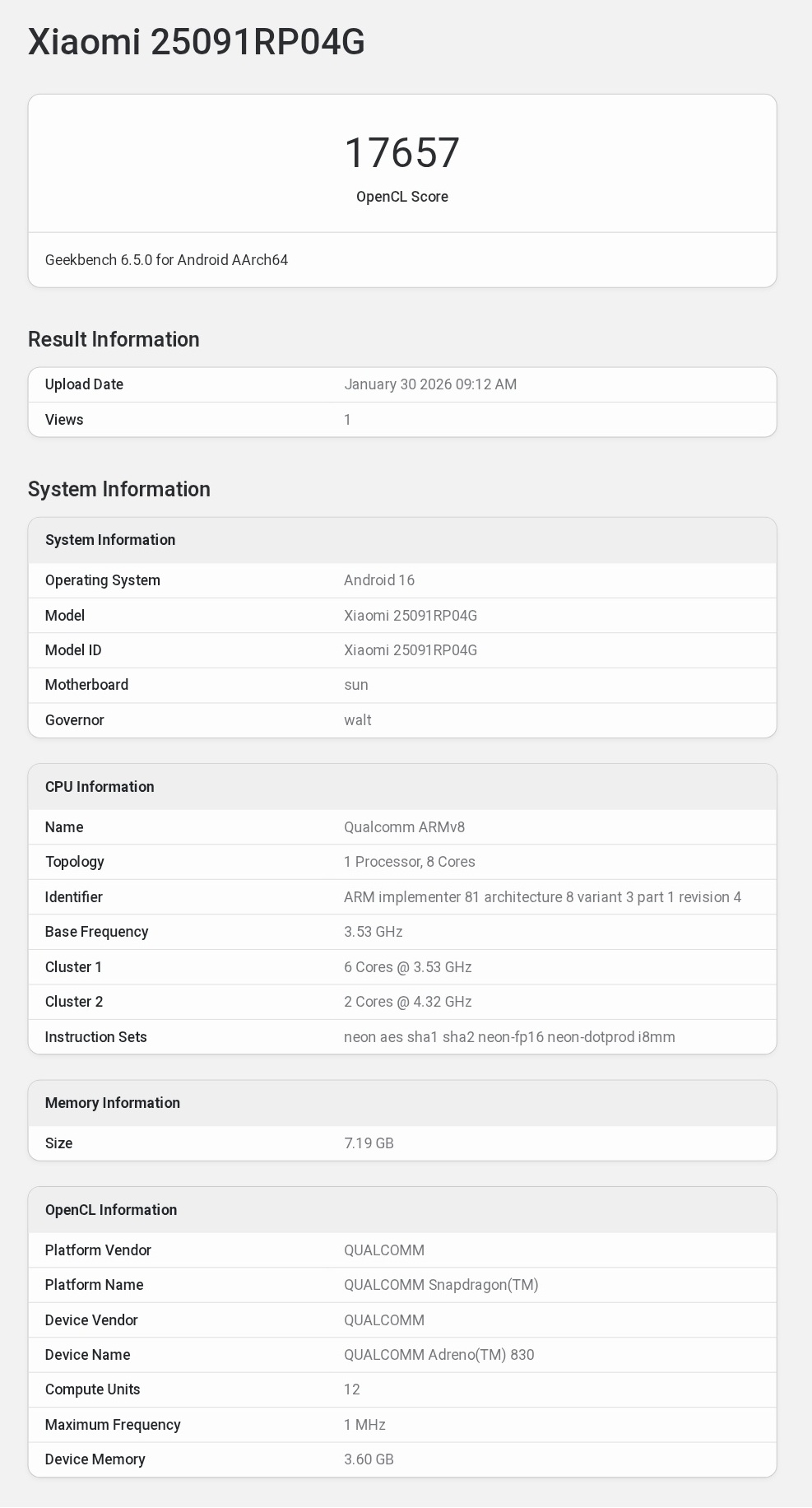Screen dimensions: 812x1508
Task: Click the Compute Units label
Action: pyautogui.click(x=93, y=1389)
